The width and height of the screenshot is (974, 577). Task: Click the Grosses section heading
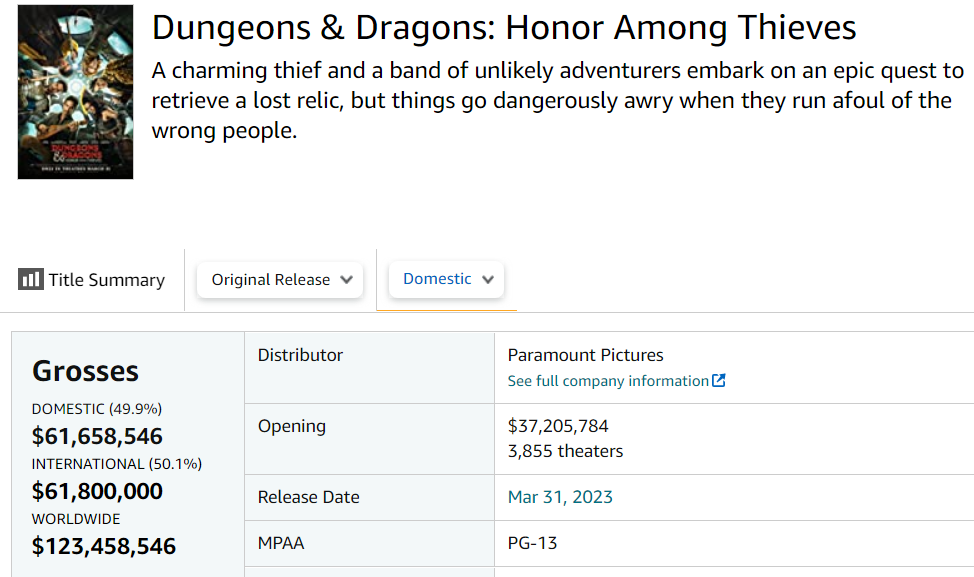85,371
